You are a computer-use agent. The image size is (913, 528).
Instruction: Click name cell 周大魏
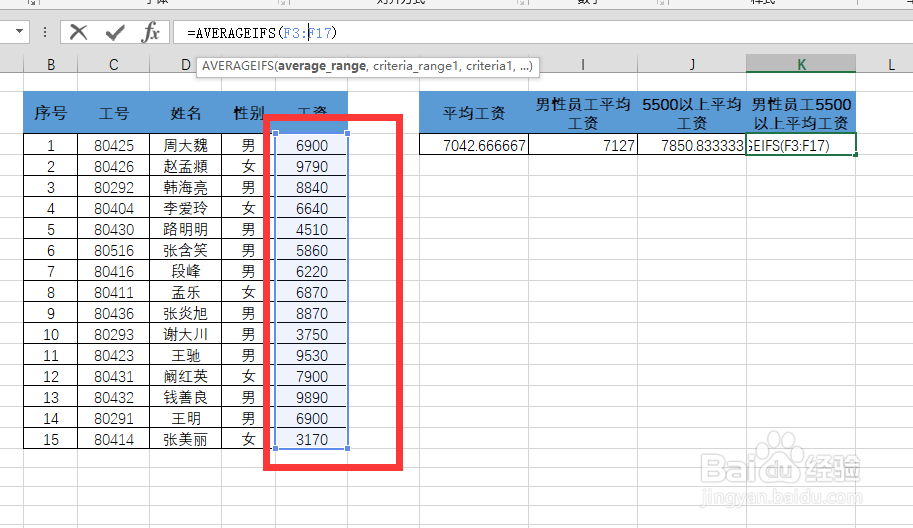pyautogui.click(x=185, y=145)
